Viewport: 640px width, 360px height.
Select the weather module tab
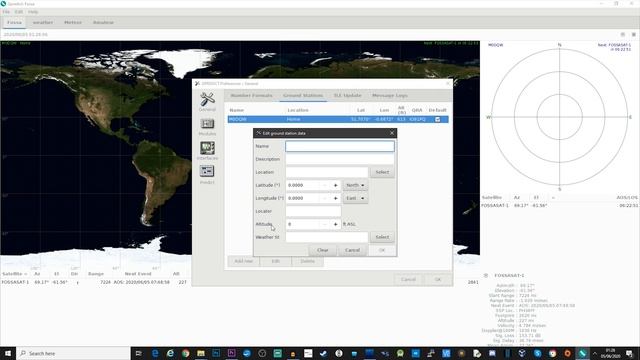point(43,22)
